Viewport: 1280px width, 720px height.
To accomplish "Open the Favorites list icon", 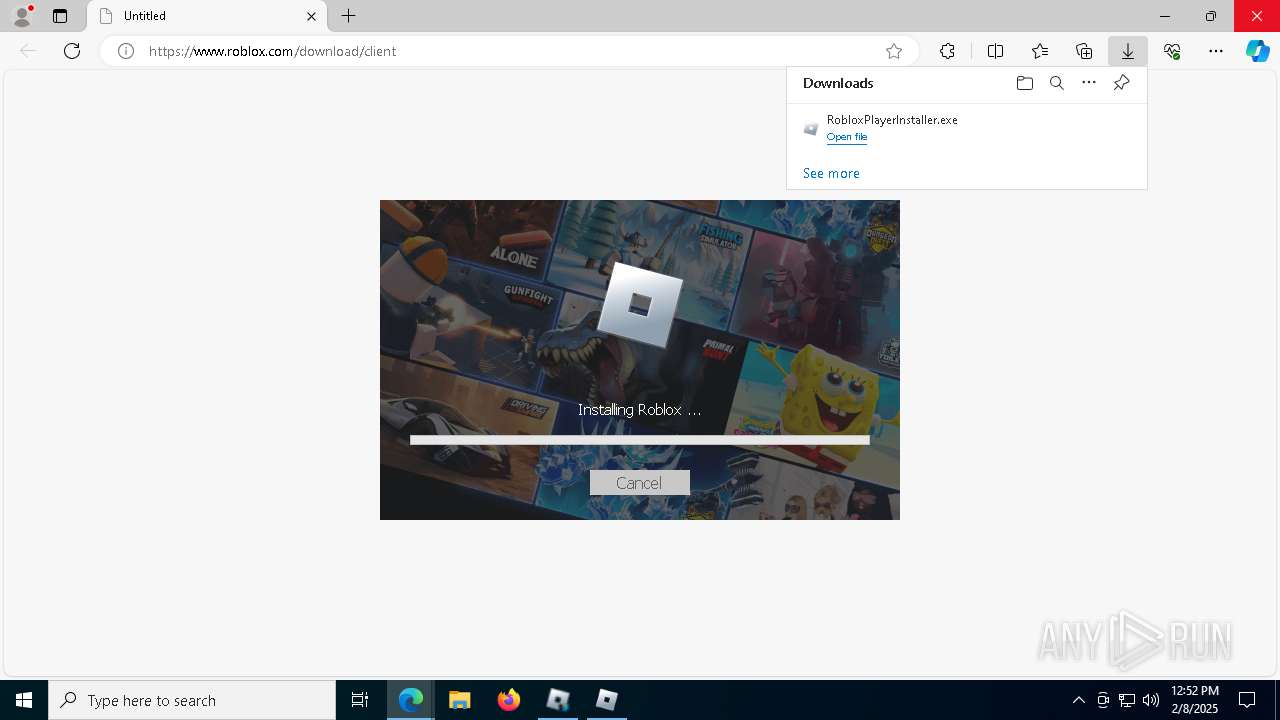I will coord(1040,51).
